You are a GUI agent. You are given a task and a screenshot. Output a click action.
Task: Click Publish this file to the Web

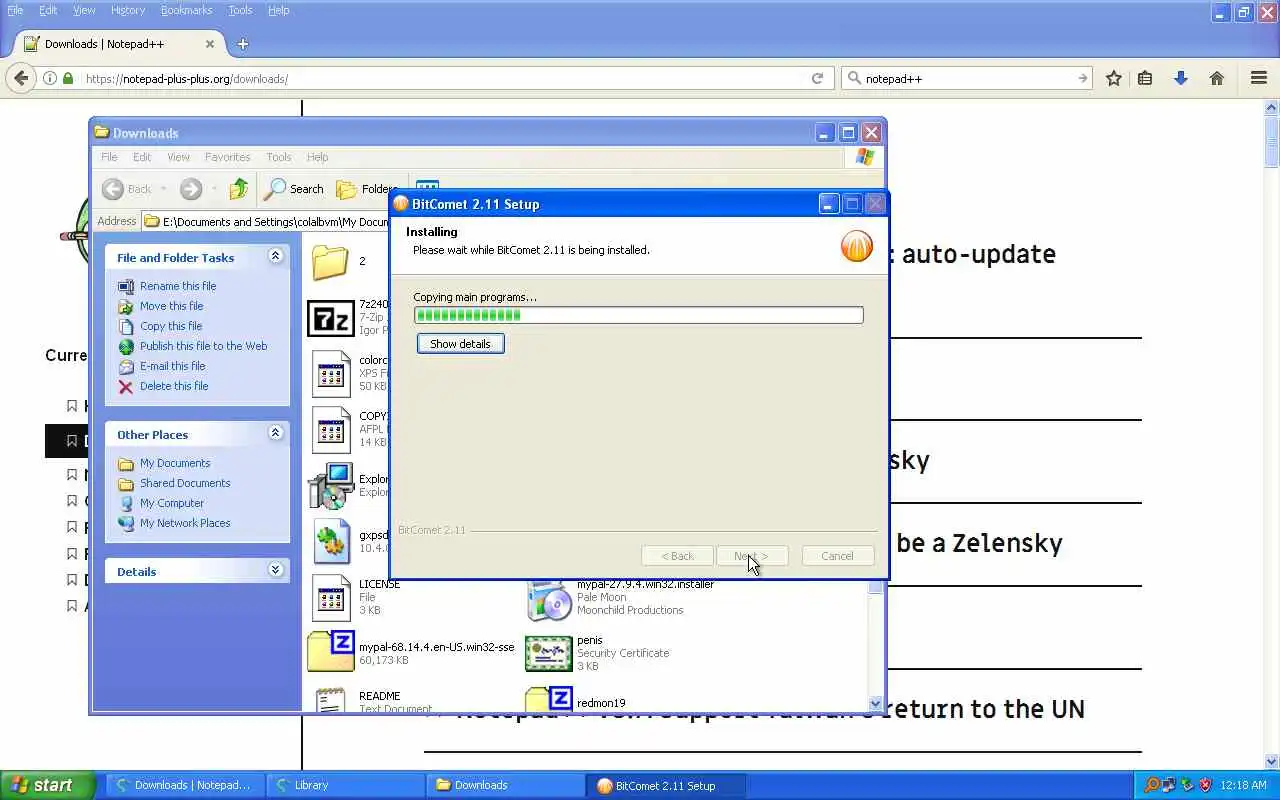(x=204, y=346)
